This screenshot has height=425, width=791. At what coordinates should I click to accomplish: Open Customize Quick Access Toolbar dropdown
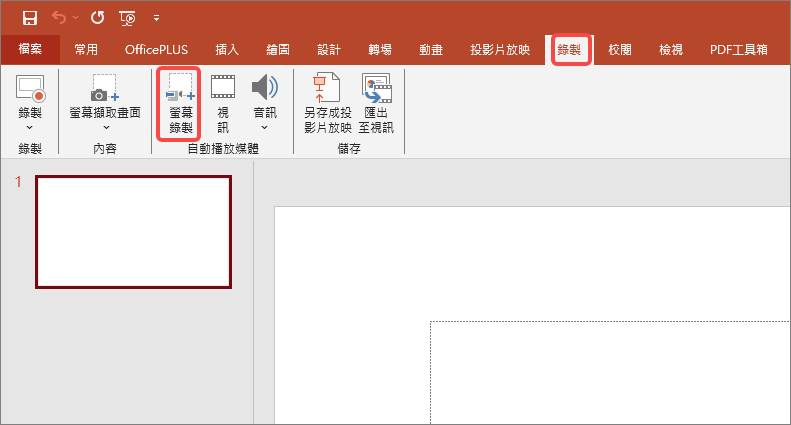tap(156, 18)
